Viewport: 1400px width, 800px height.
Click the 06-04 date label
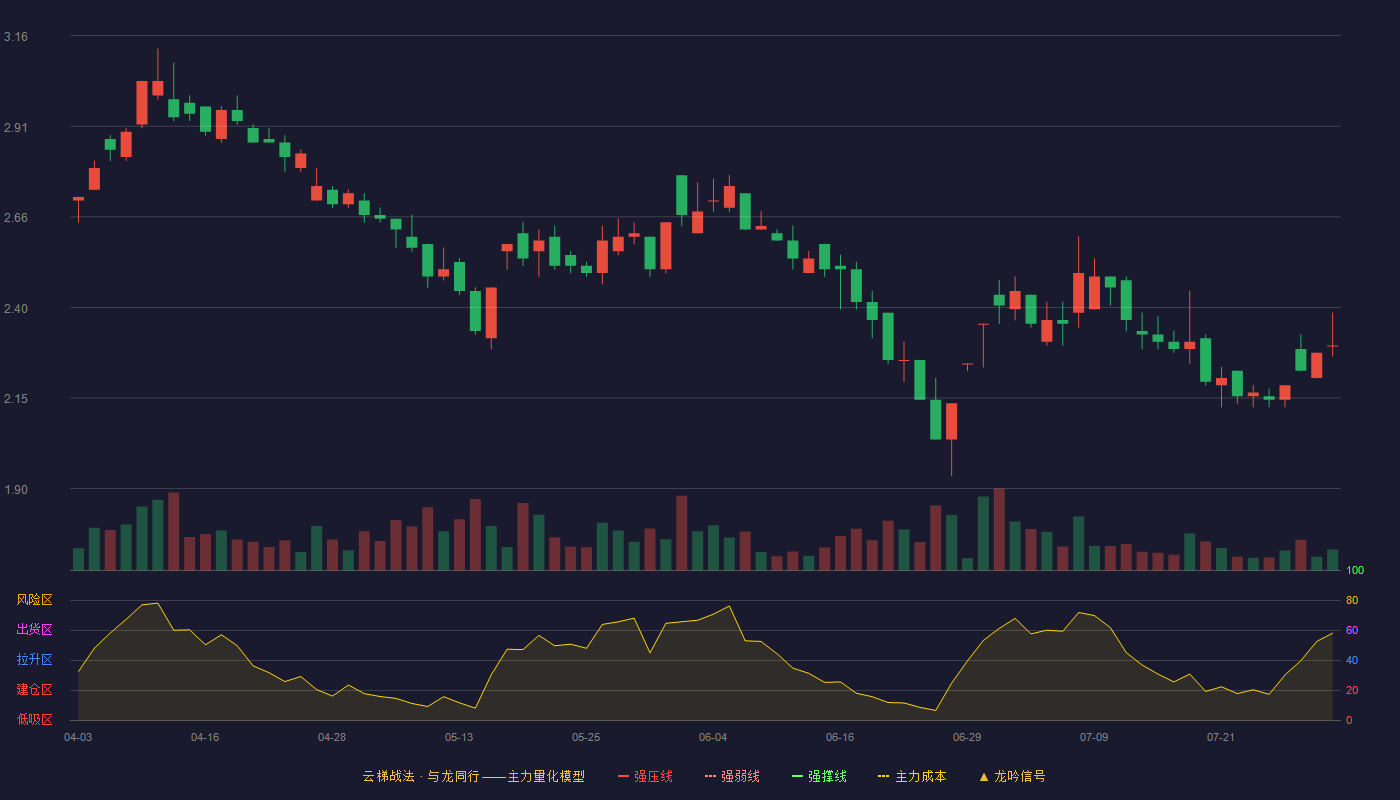tap(713, 737)
